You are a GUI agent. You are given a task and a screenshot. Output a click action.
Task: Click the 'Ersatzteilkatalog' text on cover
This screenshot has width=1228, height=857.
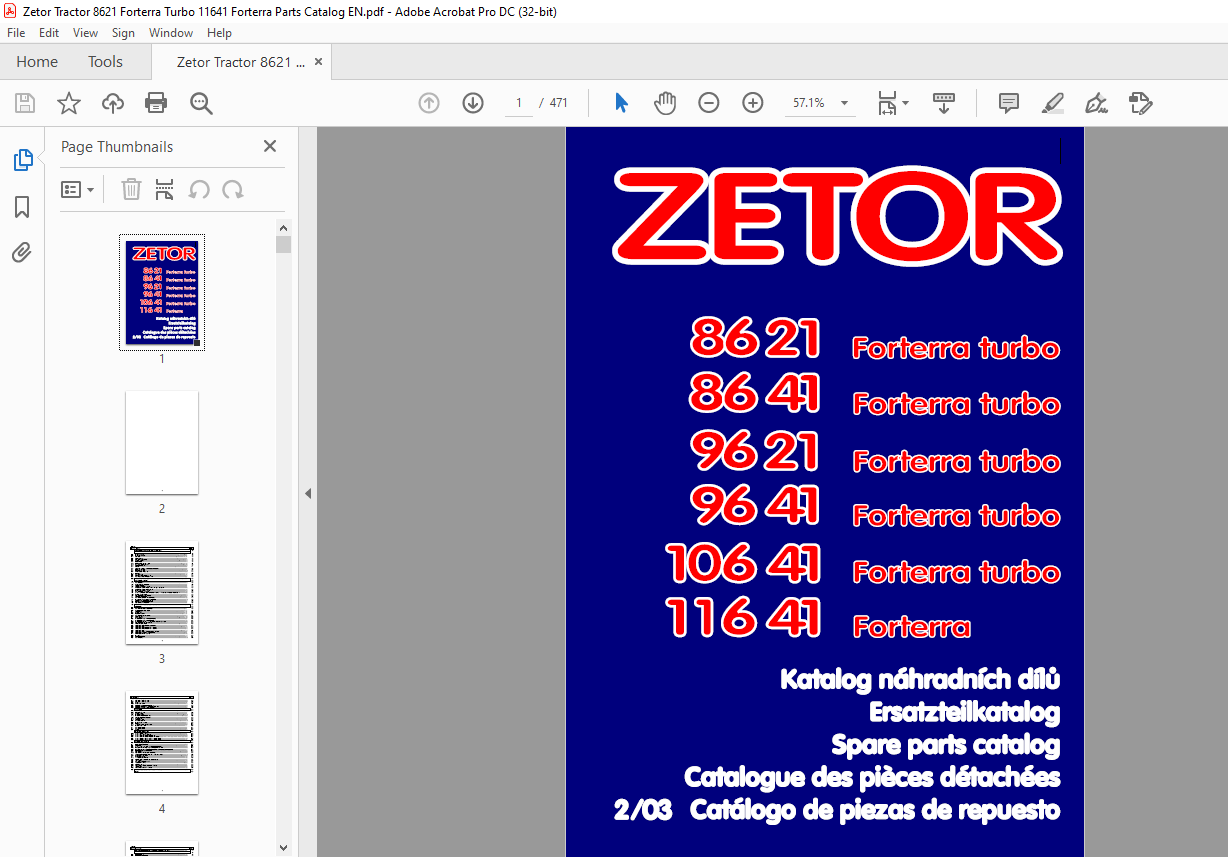[964, 712]
